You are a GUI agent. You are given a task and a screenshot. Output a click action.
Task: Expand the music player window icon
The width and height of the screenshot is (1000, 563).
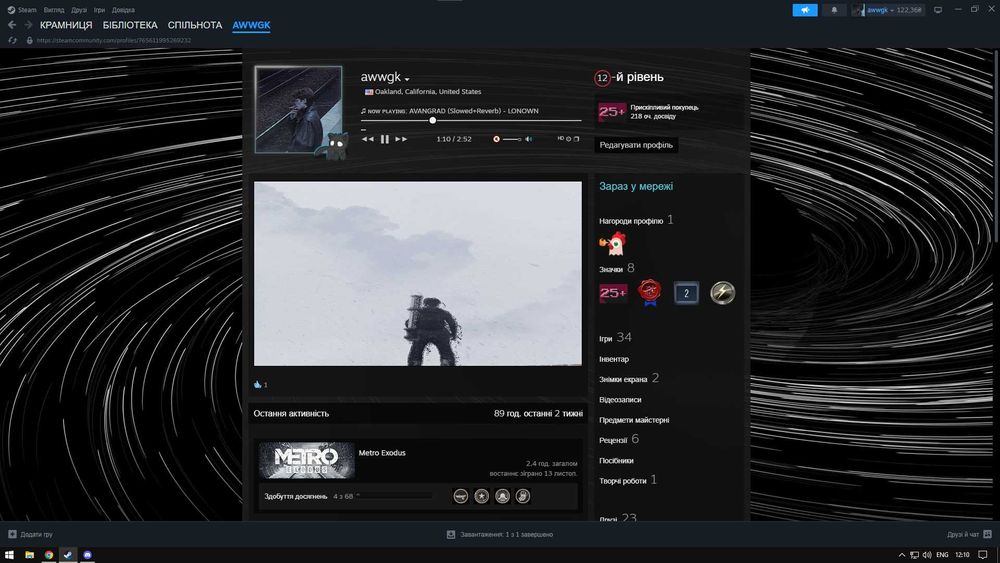[x=576, y=138]
